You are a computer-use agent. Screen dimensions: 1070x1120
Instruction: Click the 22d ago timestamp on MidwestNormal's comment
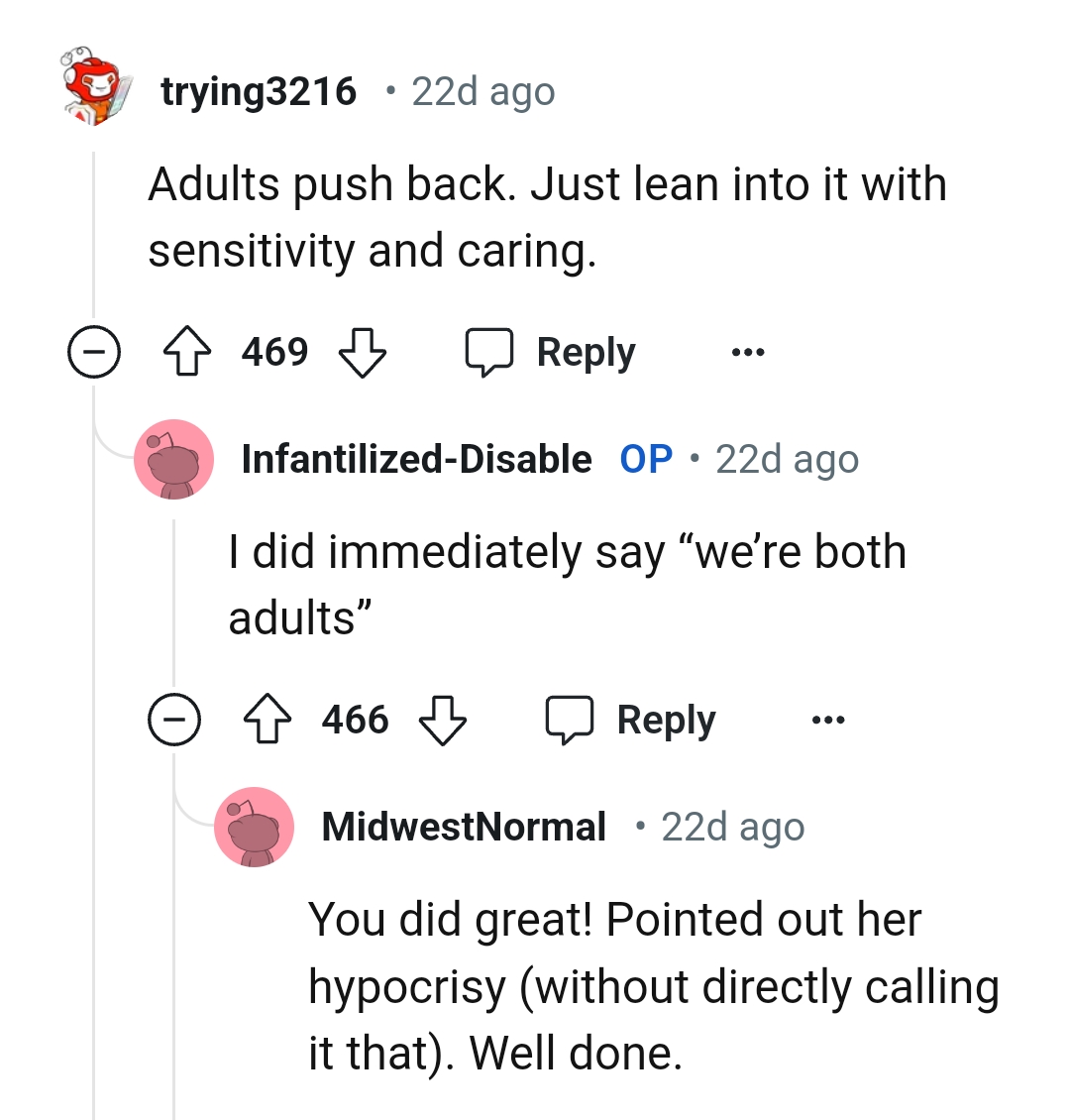pos(731,826)
